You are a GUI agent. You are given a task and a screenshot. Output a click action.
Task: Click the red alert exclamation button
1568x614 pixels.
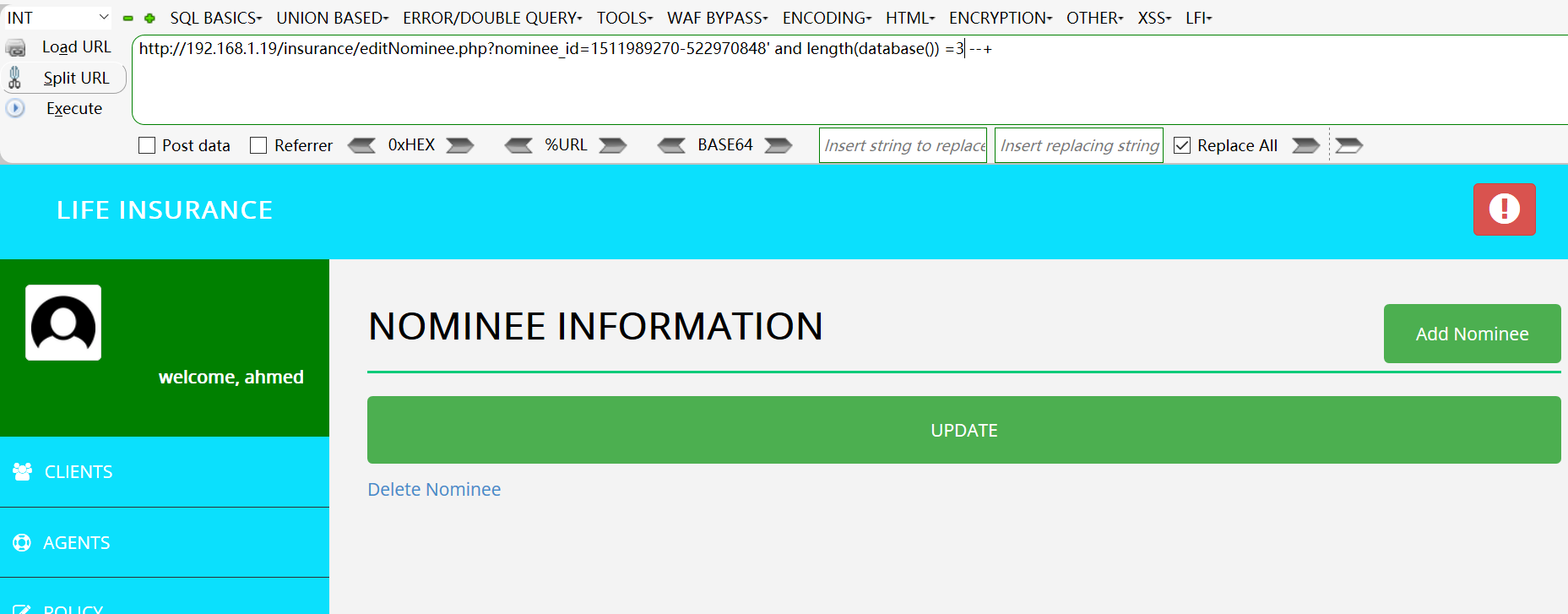coord(1505,209)
